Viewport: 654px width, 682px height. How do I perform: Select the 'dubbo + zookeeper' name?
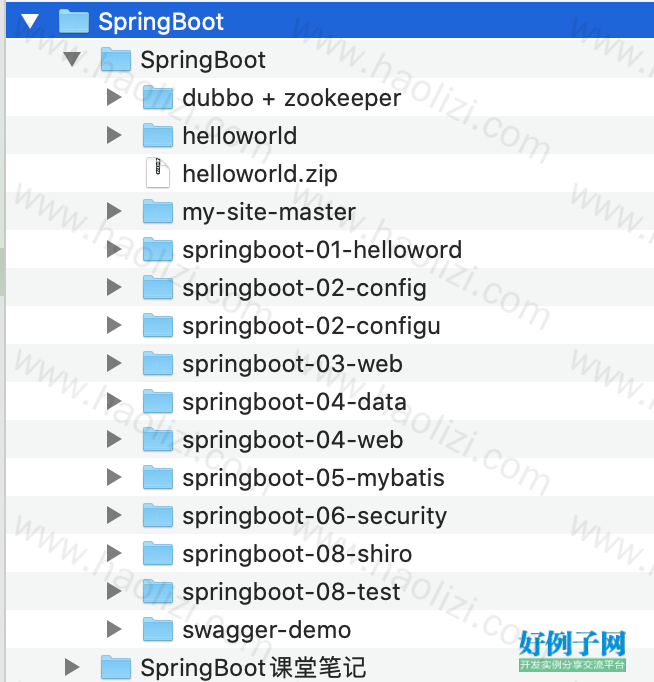pos(291,98)
